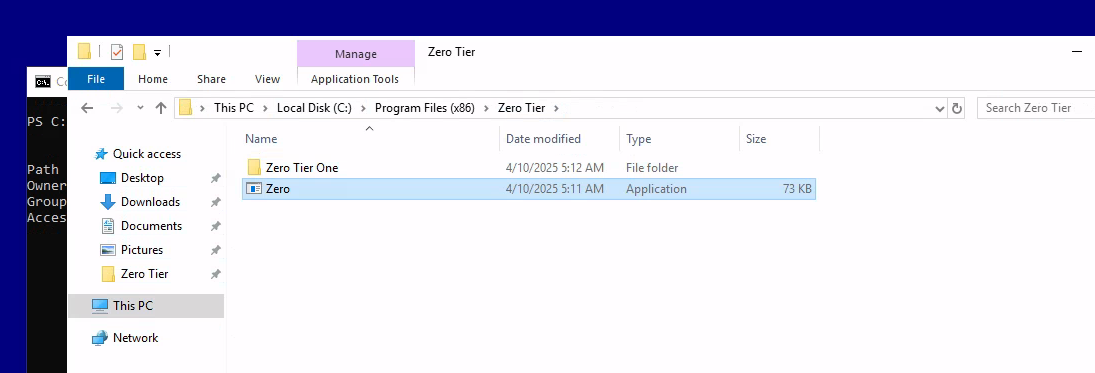Open Desktop in Quick access
The width and height of the screenshot is (1095, 373).
pyautogui.click(x=142, y=177)
